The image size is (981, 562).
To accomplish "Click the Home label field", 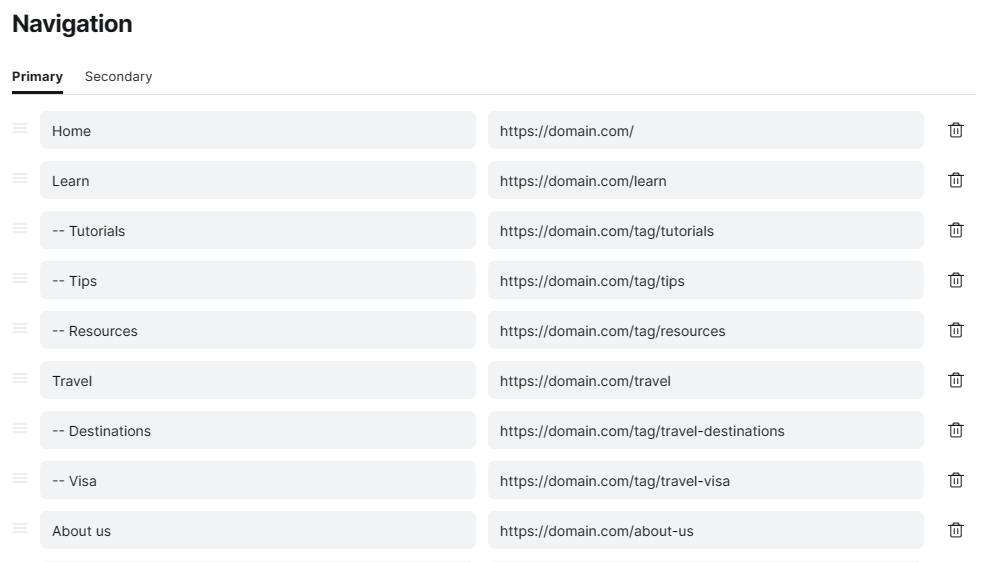I will coord(257,130).
